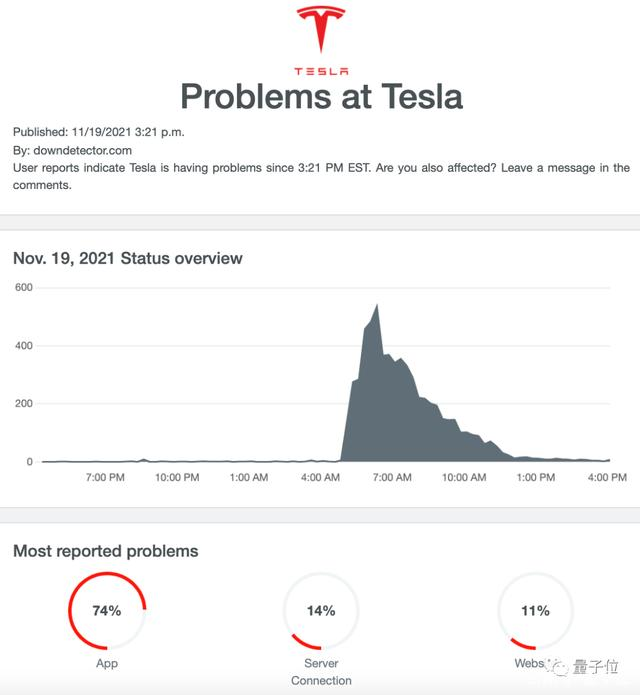Click the 74% App problem ring
640x695 pixels.
click(107, 611)
